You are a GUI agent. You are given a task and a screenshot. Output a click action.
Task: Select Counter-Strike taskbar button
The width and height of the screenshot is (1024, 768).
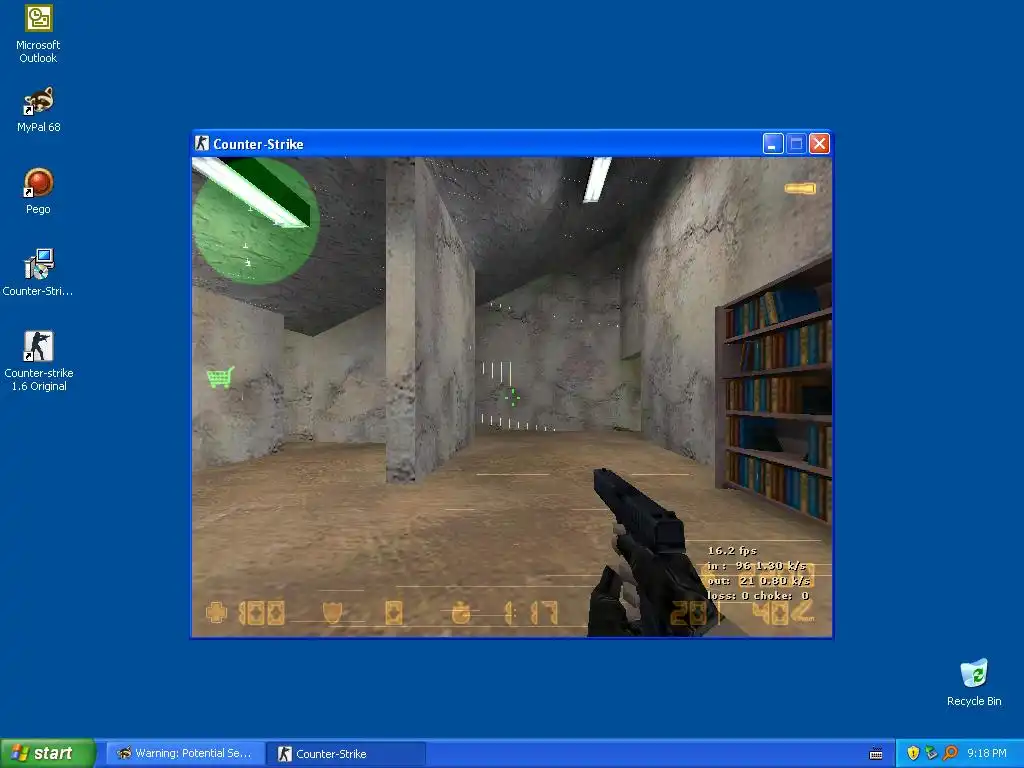346,753
